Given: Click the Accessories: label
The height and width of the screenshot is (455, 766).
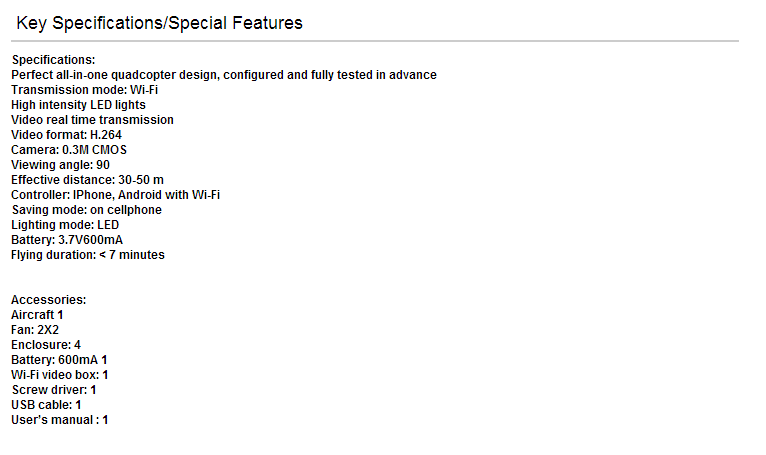Looking at the screenshot, I should point(48,300).
